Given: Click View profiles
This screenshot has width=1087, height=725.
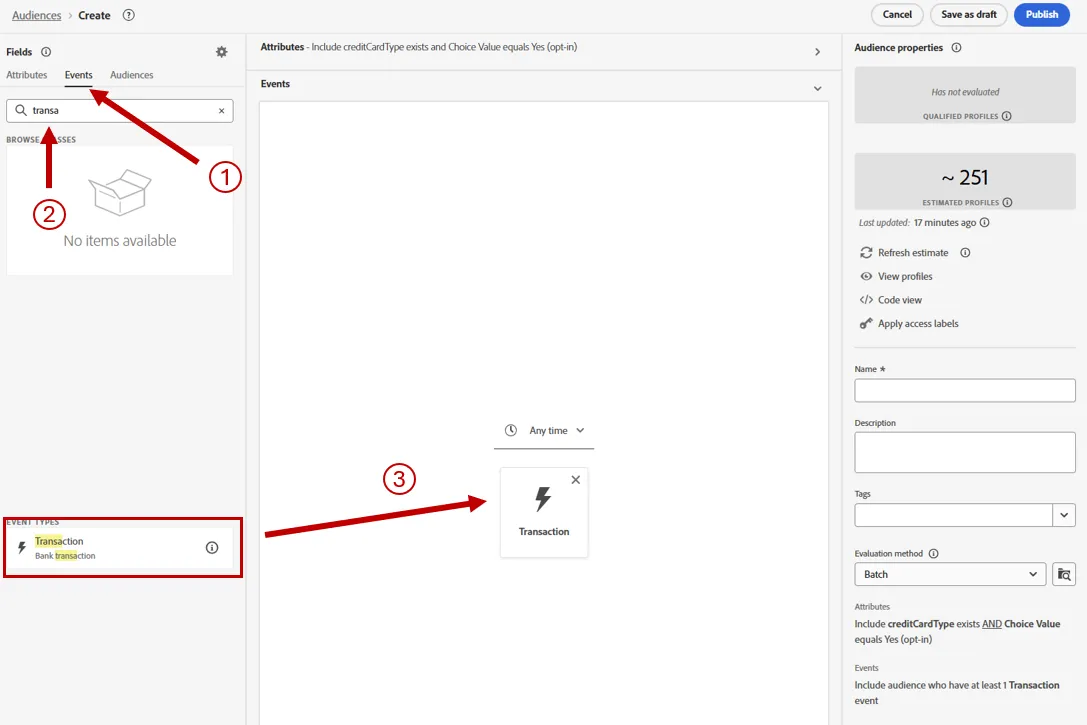Looking at the screenshot, I should (896, 277).
